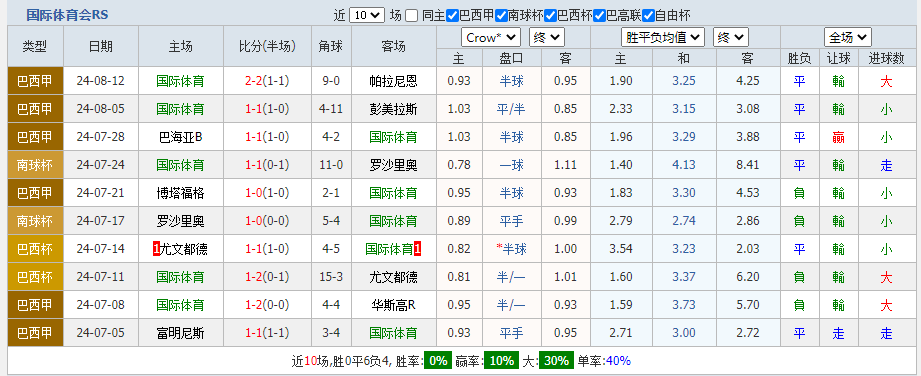Screen dimensions: 921x376
Task: Click the 0% win rate badge
Action: [438, 361]
